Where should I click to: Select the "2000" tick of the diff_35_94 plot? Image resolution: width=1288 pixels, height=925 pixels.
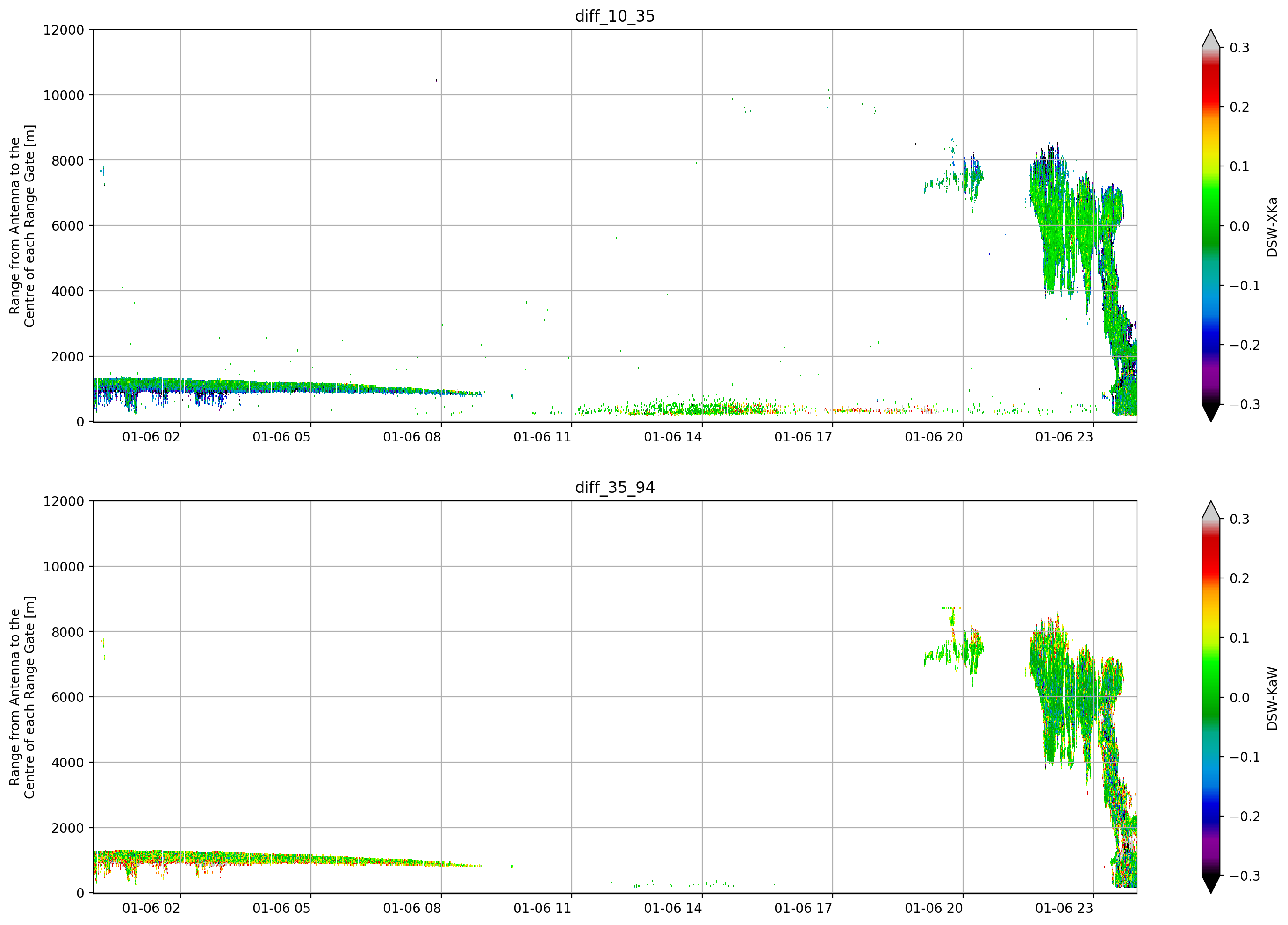(x=68, y=828)
